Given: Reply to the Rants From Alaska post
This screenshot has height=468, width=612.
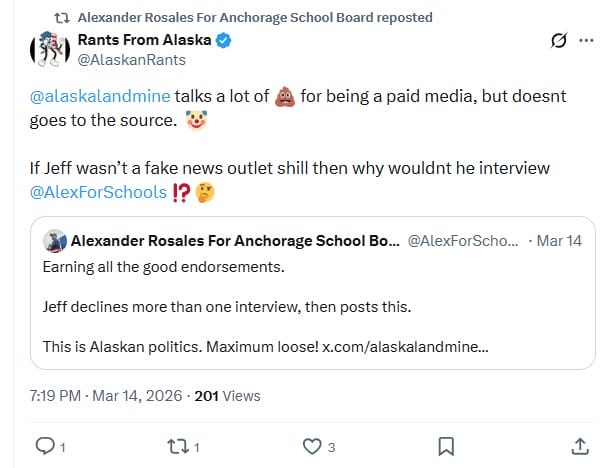Looking at the screenshot, I should 44,446.
